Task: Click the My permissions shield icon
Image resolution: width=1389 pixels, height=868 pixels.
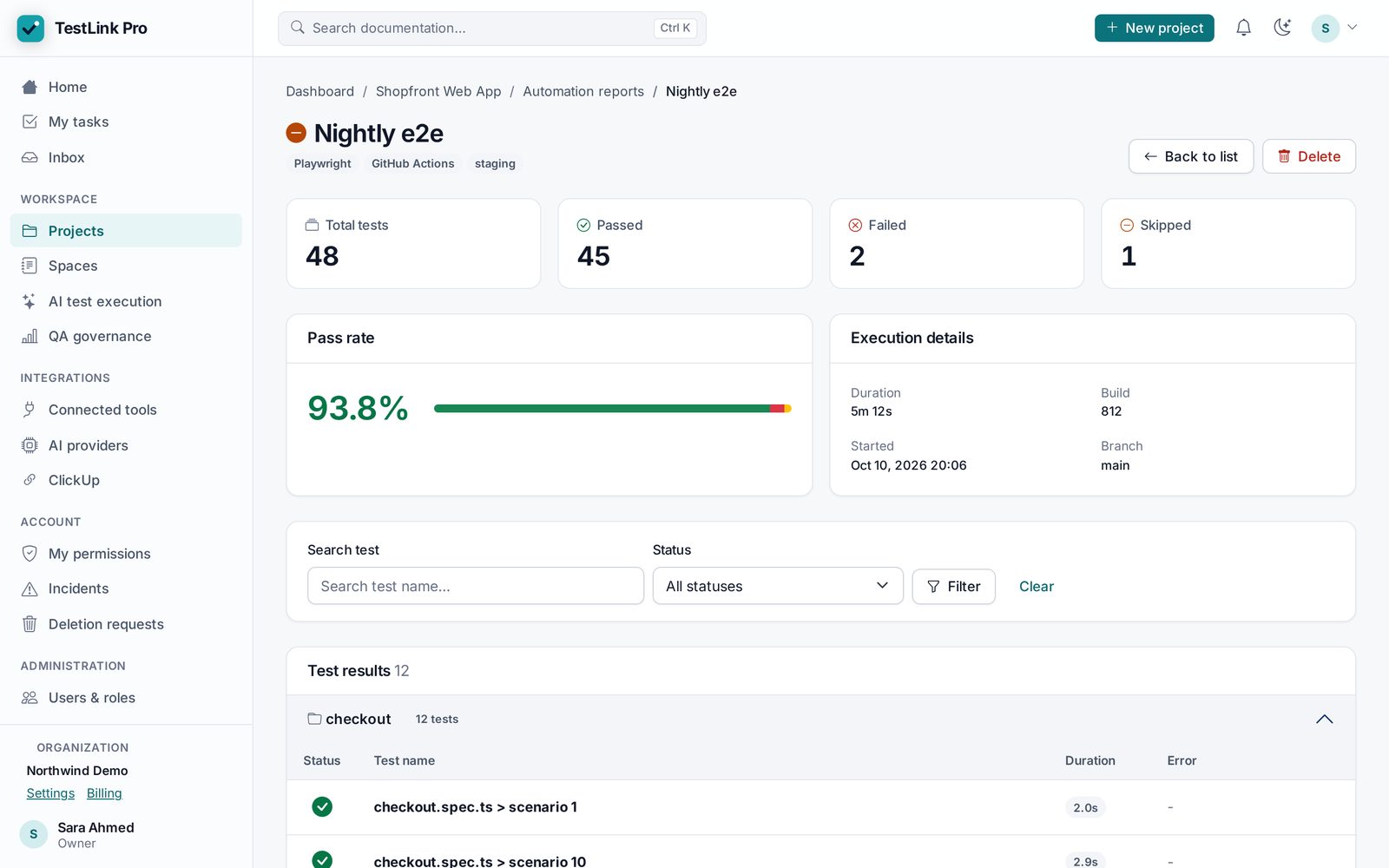Action: tap(30, 554)
